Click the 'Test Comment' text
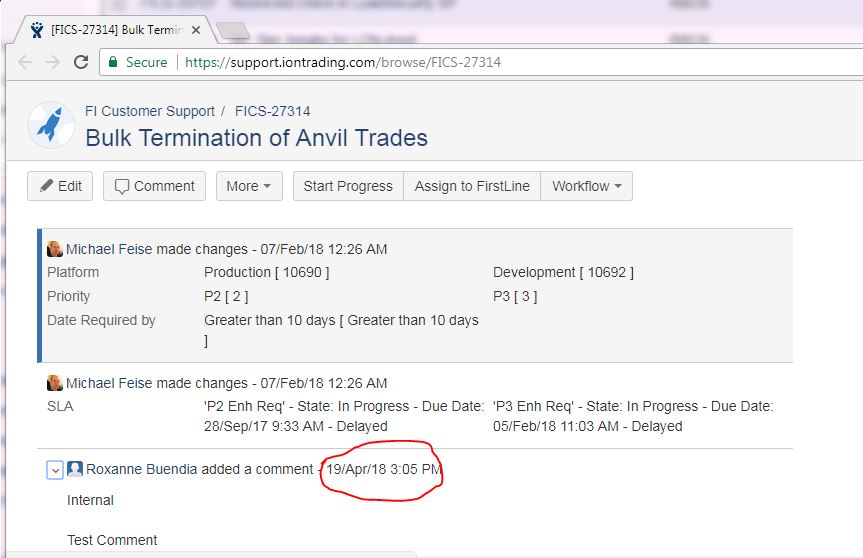The height and width of the screenshot is (558, 863). point(112,540)
